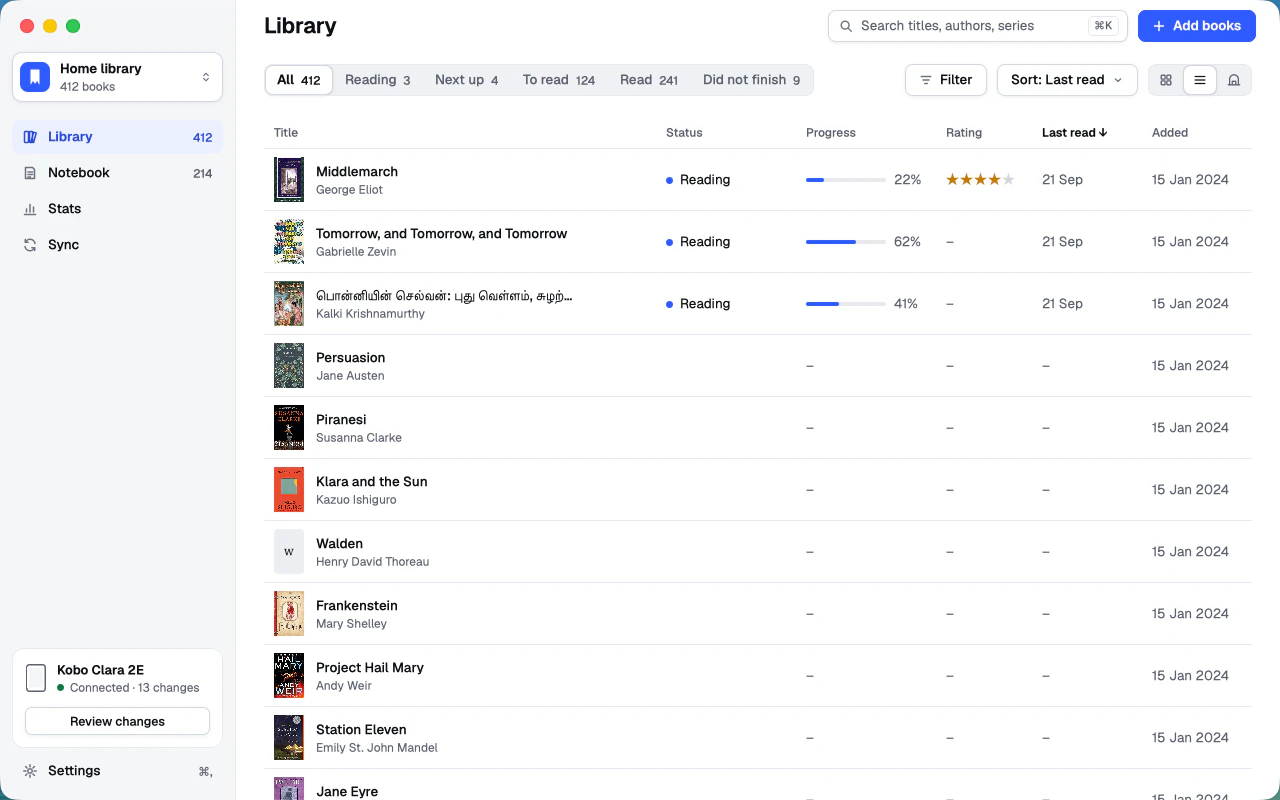
Task: Select the All 412 tab
Action: point(299,80)
